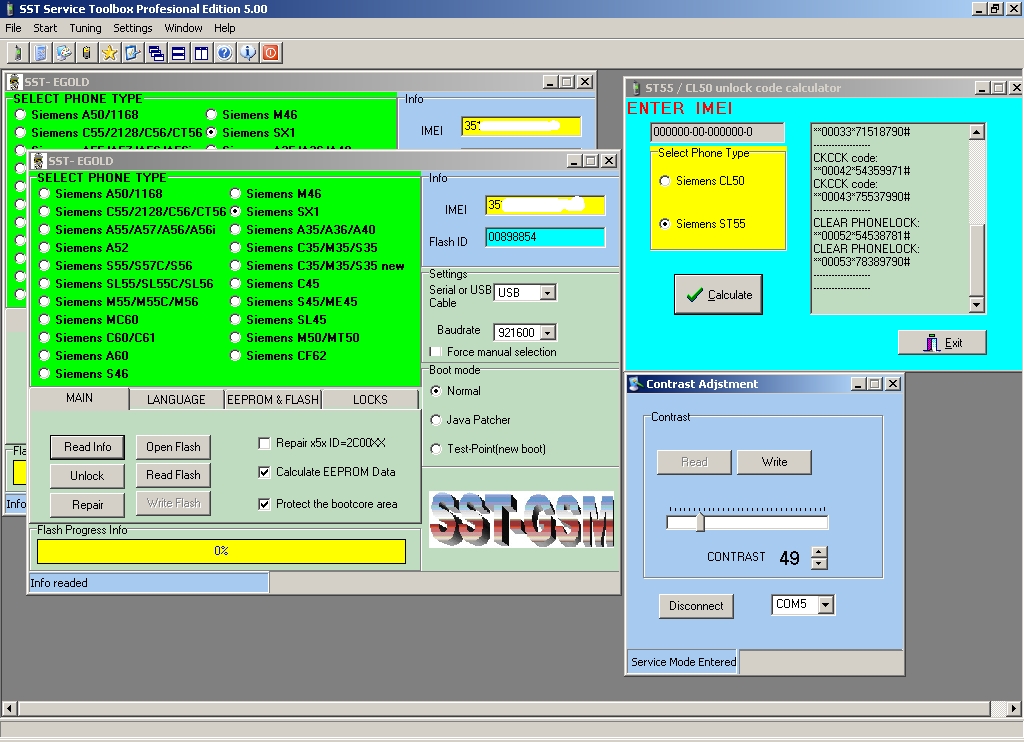Open the Start menu in menu bar
Viewport: 1024px width, 742px height.
click(45, 28)
